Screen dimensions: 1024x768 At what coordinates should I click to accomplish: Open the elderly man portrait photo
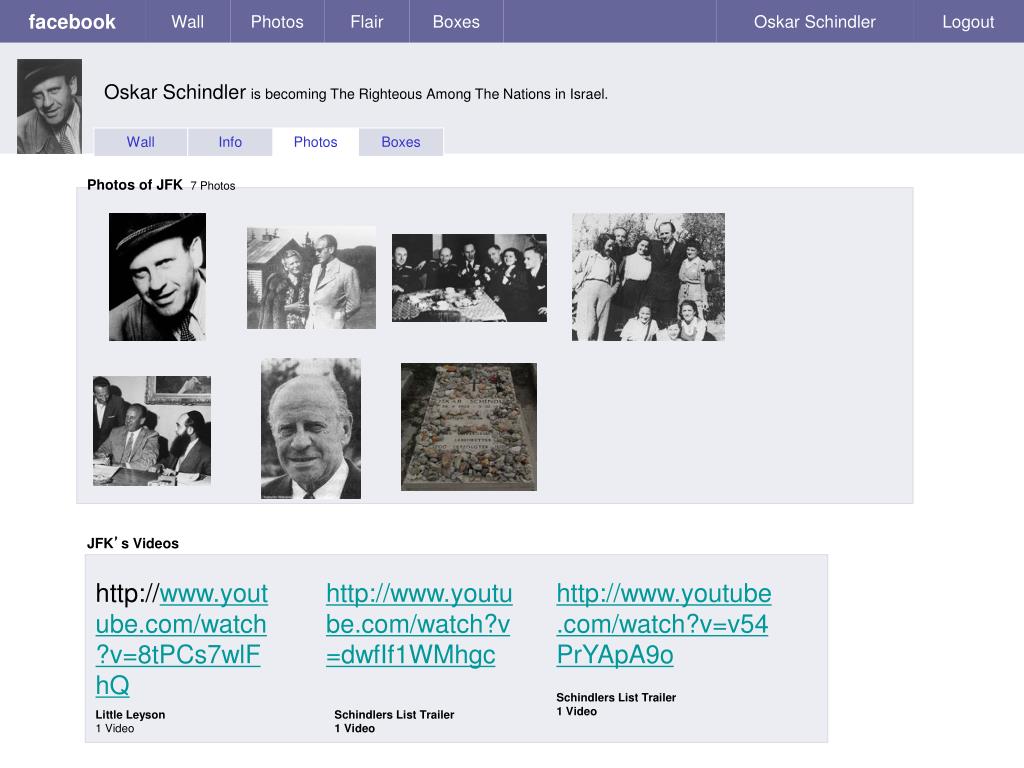311,428
